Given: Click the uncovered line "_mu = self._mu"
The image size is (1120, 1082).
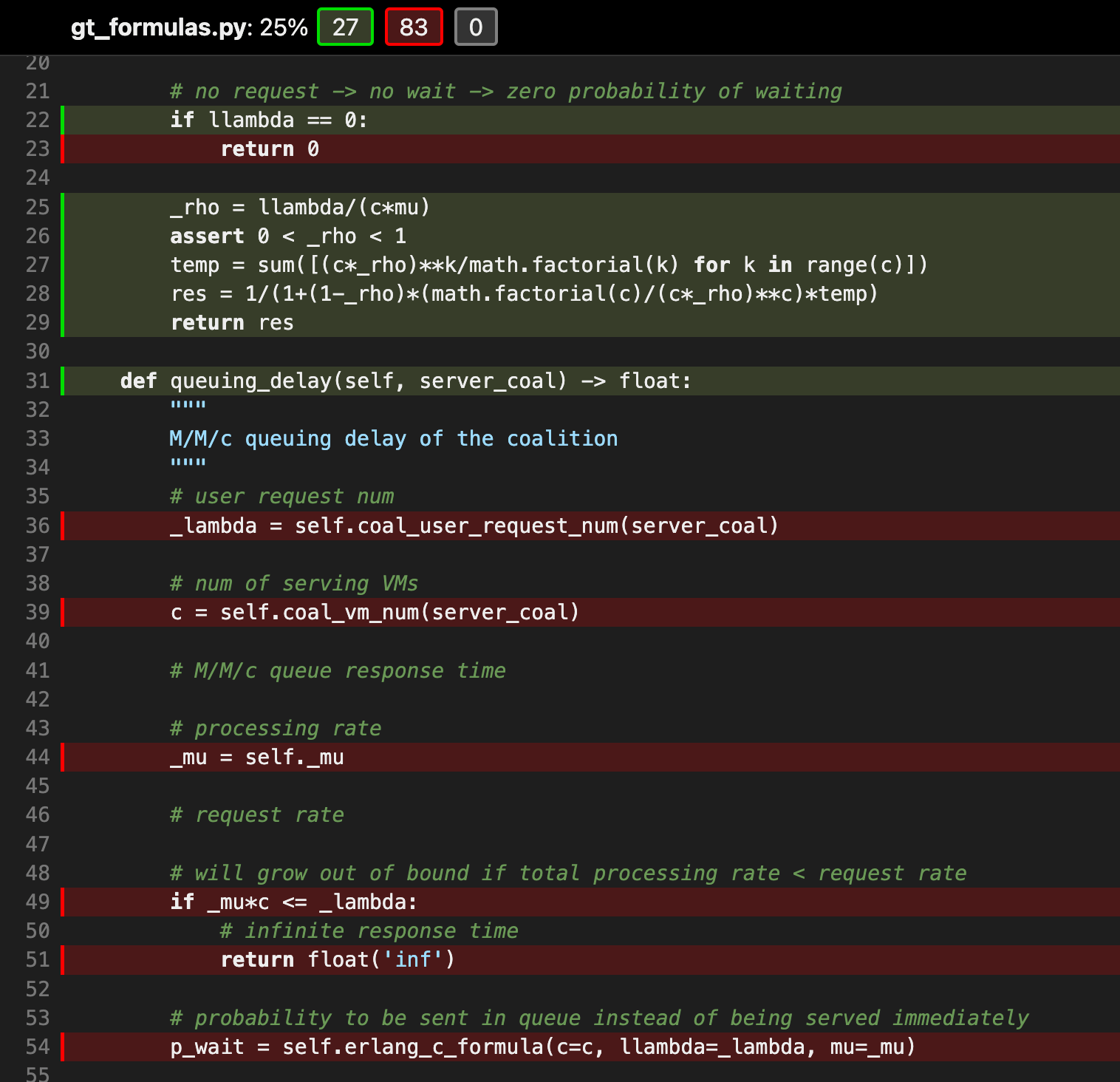Looking at the screenshot, I should [257, 758].
